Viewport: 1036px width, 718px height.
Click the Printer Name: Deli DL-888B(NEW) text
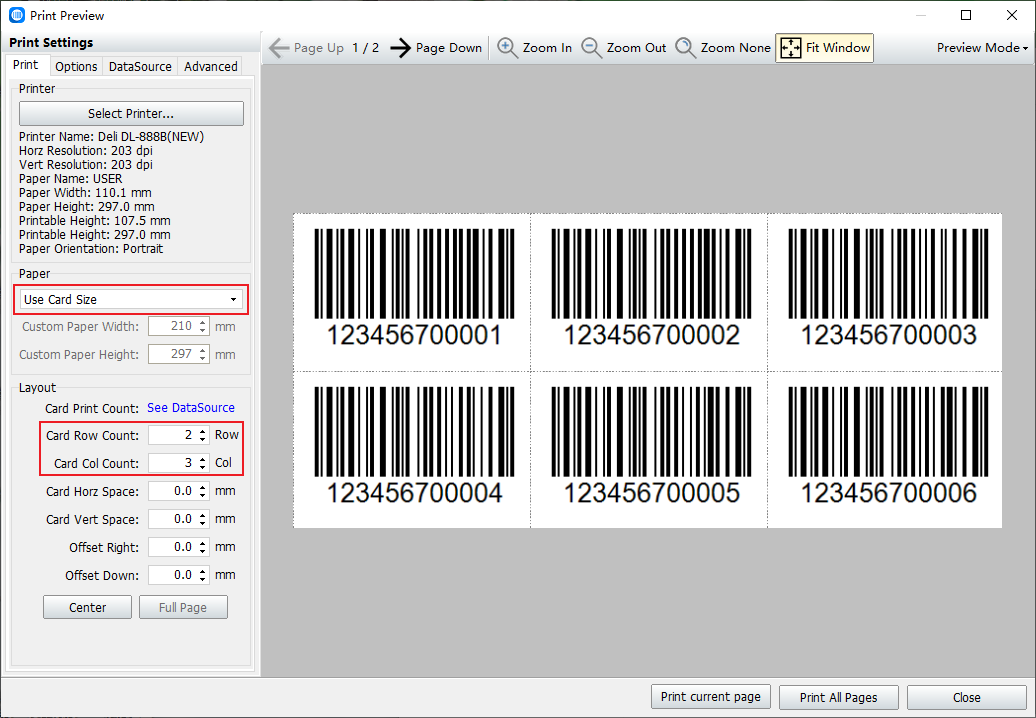[x=112, y=137]
